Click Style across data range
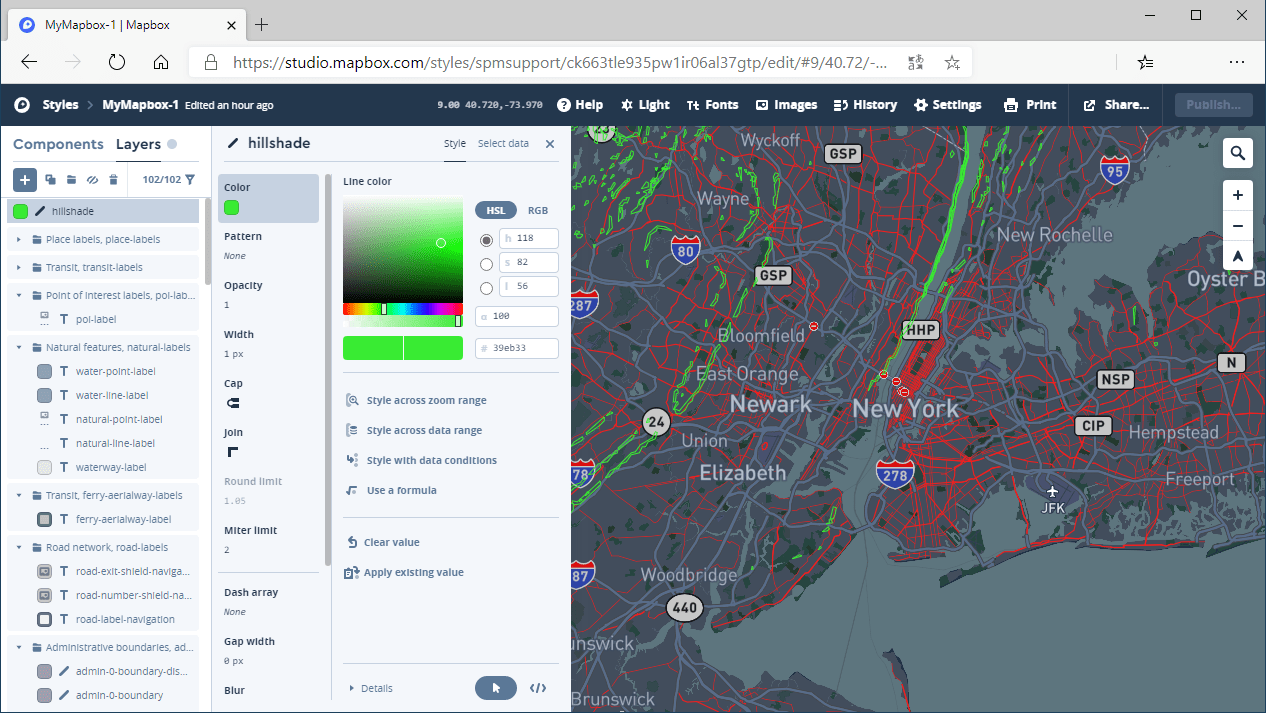The height and width of the screenshot is (713, 1266). pyautogui.click(x=414, y=430)
